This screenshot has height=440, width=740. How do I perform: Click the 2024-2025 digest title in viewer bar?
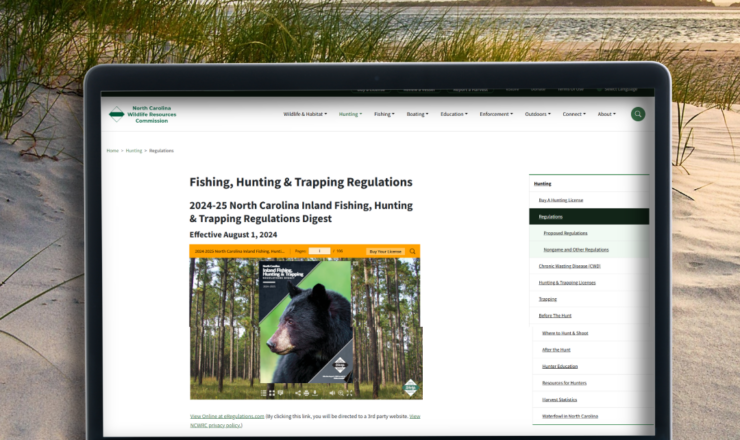239,251
